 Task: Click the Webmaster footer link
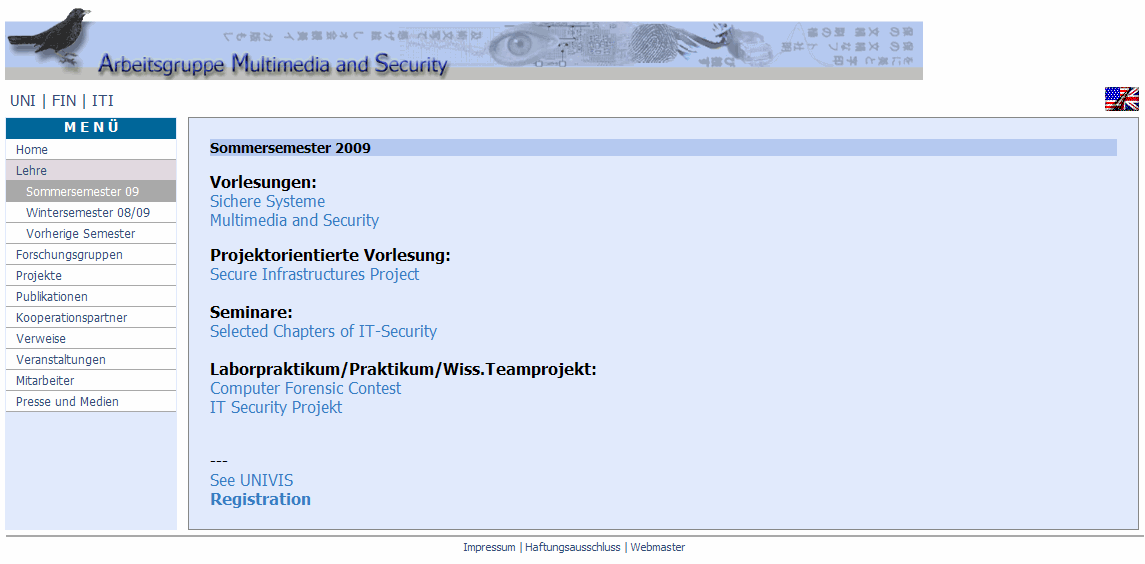pyautogui.click(x=658, y=547)
